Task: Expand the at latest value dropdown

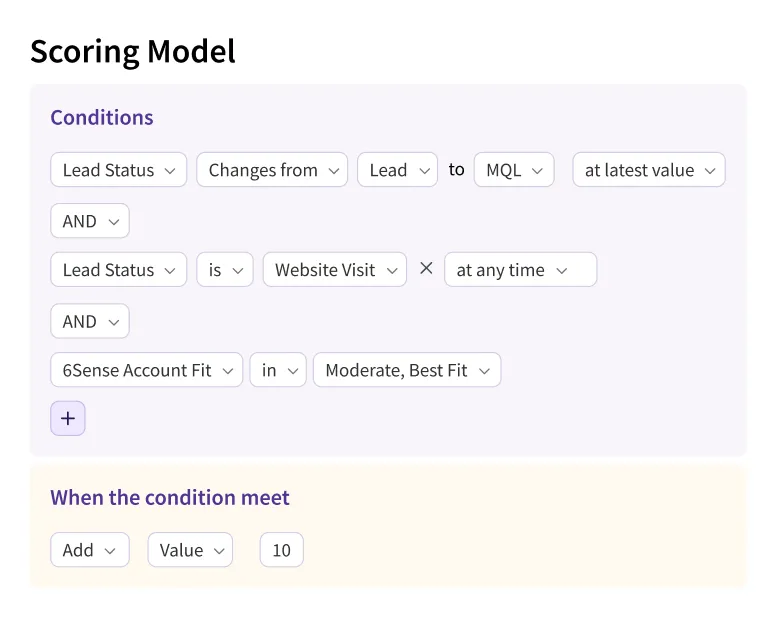Action: pyautogui.click(x=648, y=170)
